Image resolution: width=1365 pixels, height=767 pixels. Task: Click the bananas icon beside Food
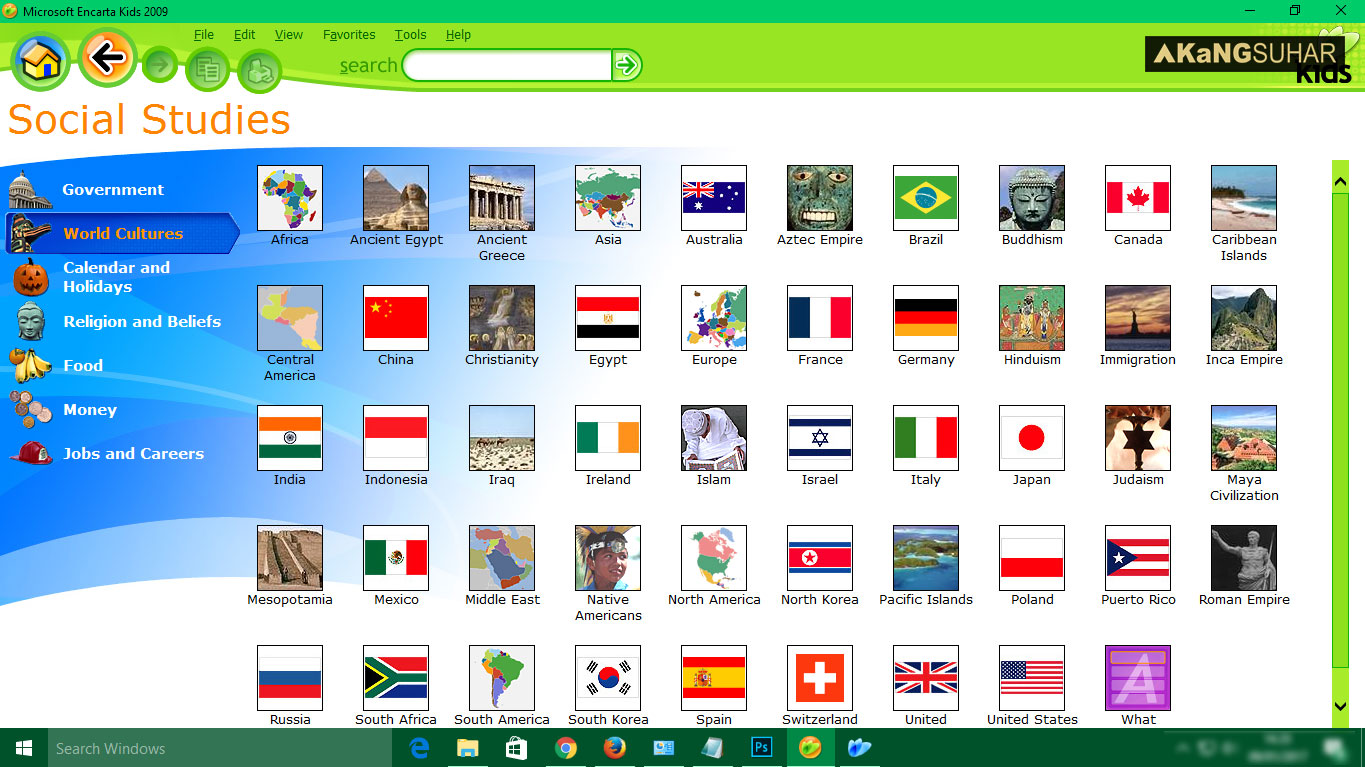pos(28,366)
